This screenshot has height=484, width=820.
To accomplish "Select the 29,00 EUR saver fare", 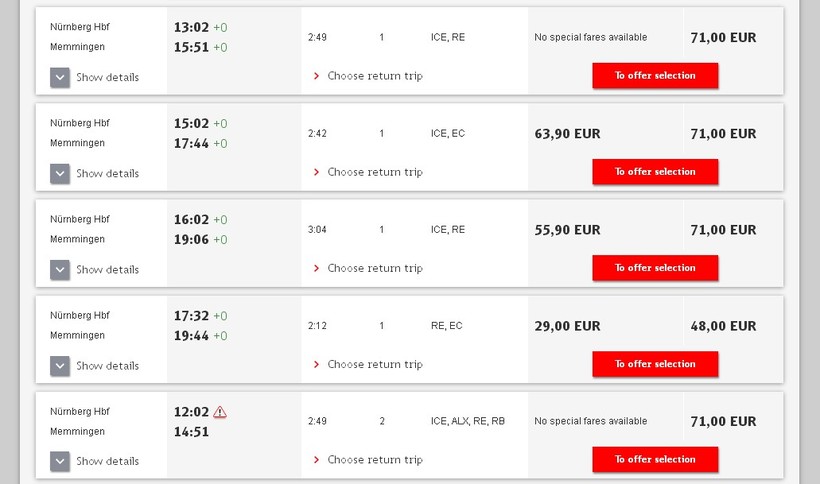I will (567, 326).
